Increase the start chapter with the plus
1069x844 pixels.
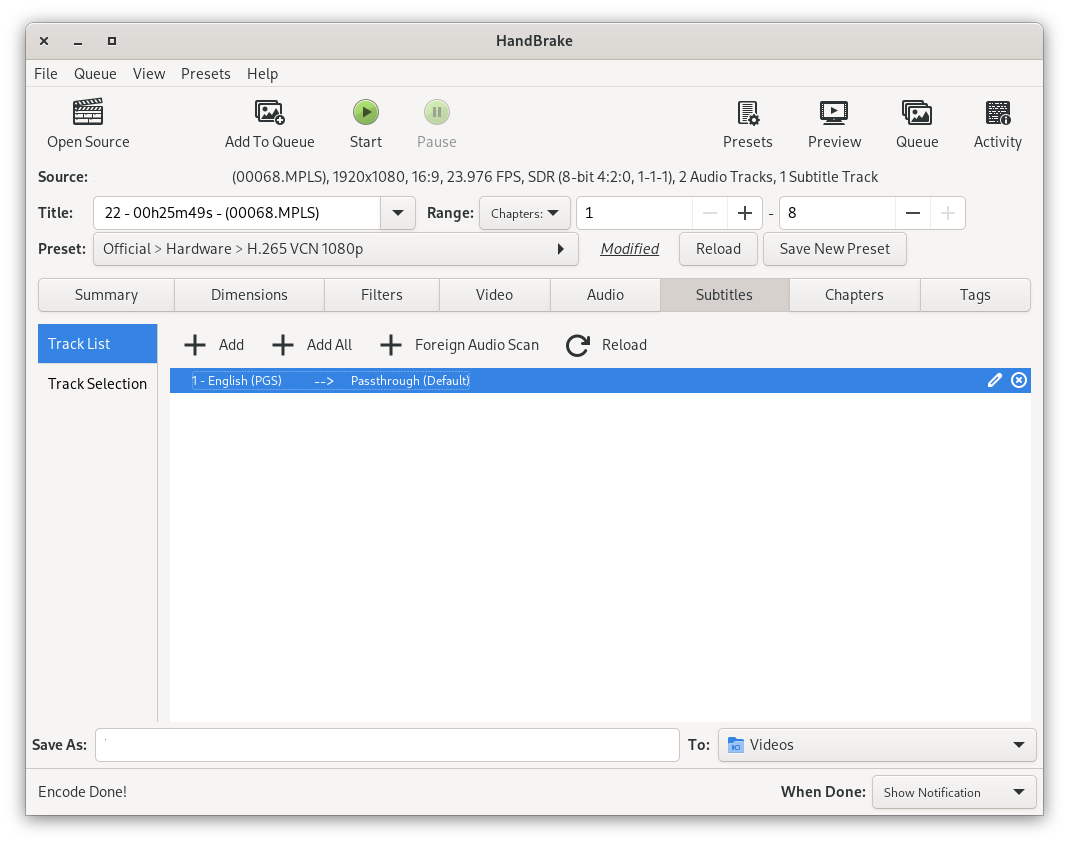pos(744,213)
